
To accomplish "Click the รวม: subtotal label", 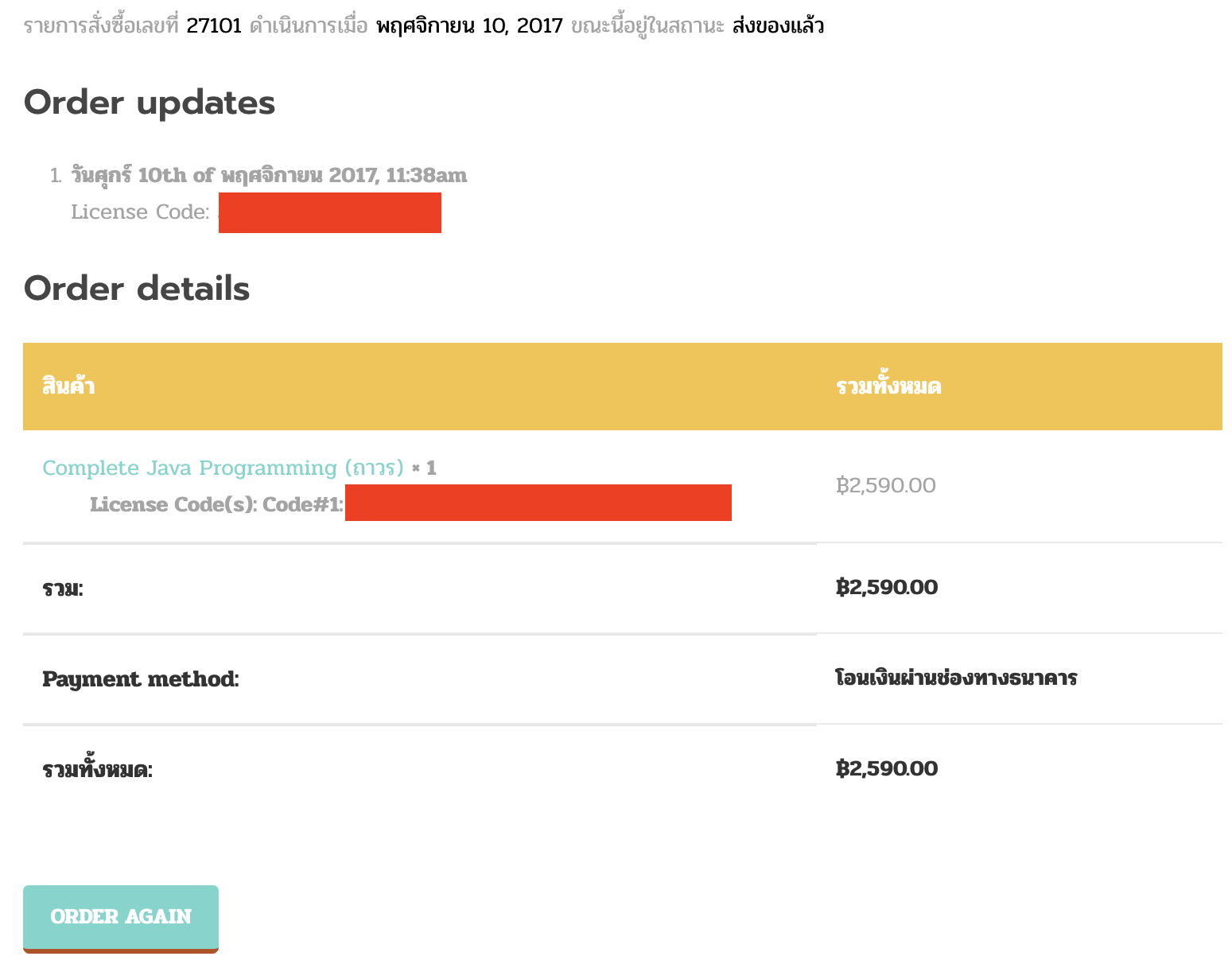I will click(x=63, y=589).
